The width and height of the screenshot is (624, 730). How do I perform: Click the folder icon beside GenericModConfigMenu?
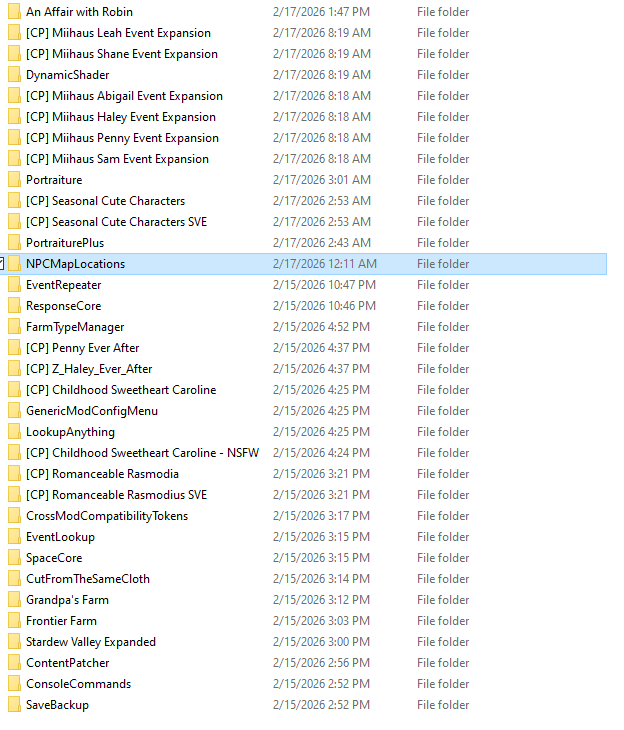[14, 411]
